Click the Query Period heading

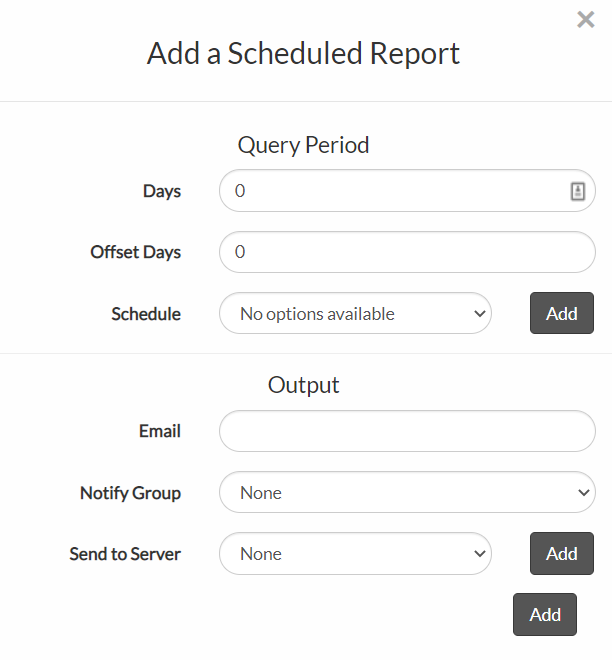(303, 145)
